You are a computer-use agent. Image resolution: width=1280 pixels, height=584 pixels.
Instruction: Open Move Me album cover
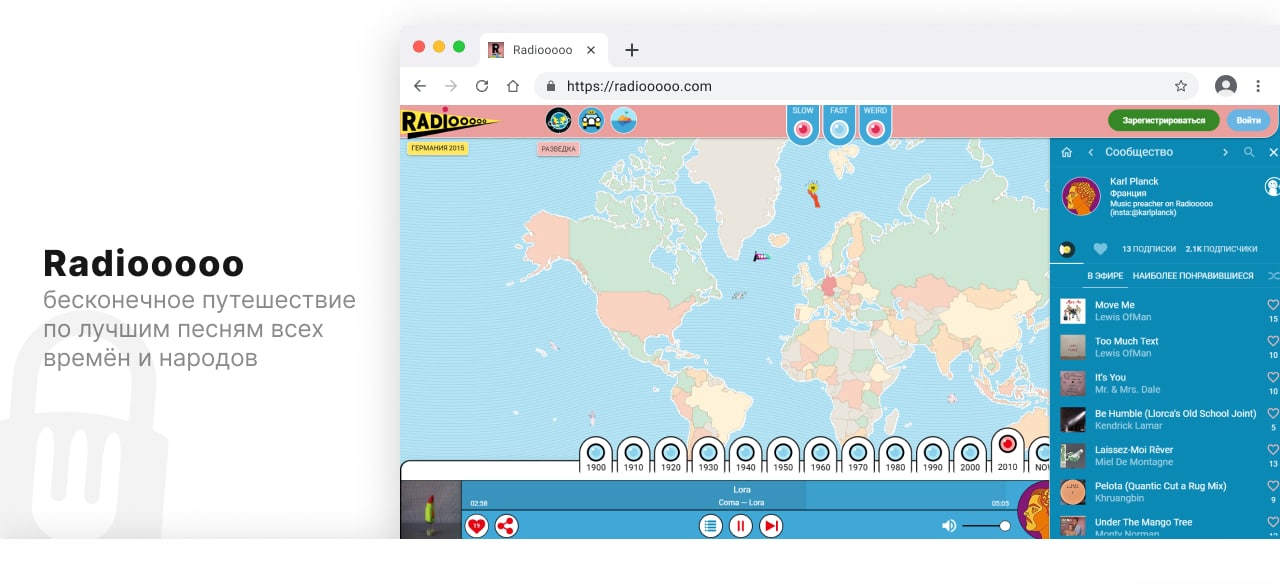1073,311
